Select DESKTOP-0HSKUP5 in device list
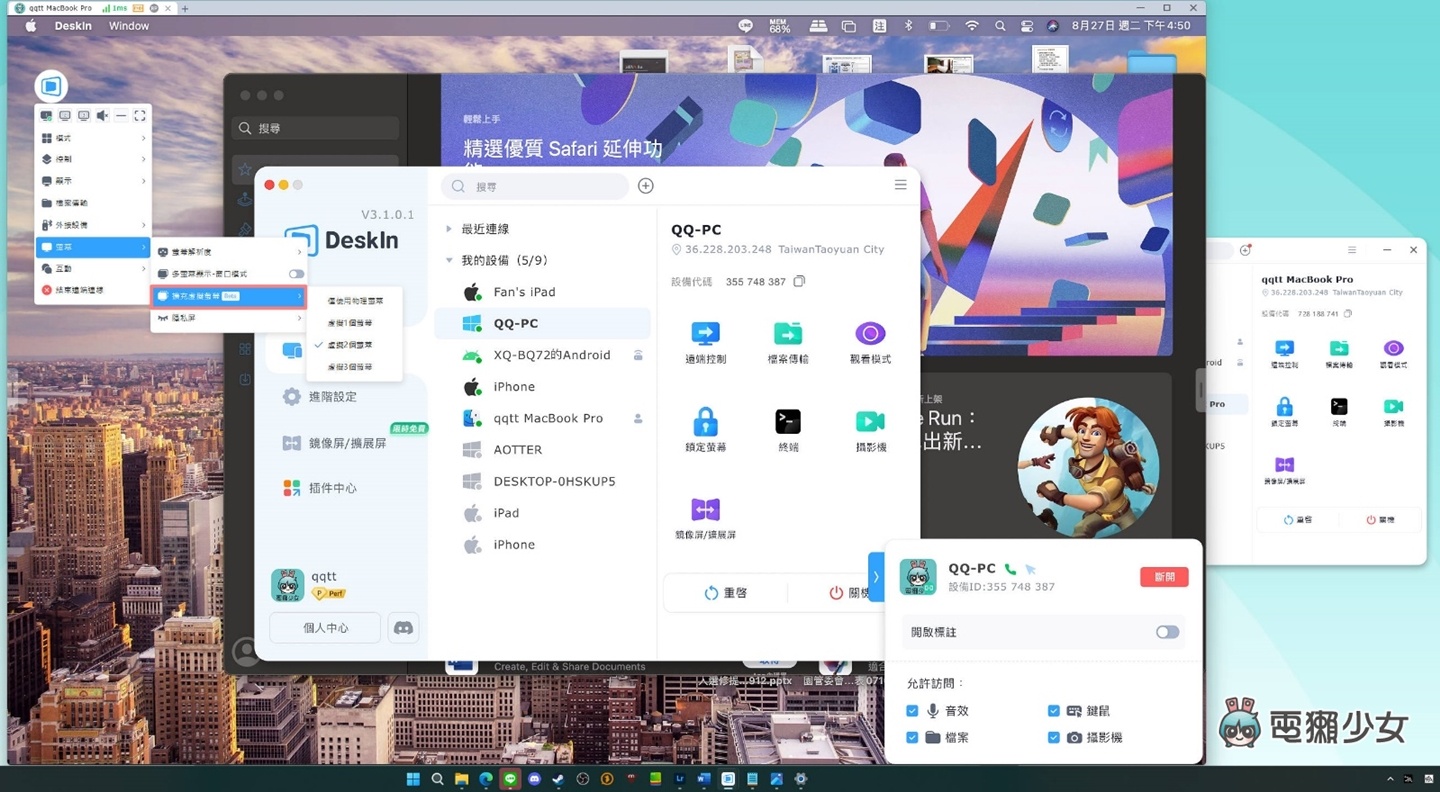The image size is (1440, 792). (x=542, y=481)
